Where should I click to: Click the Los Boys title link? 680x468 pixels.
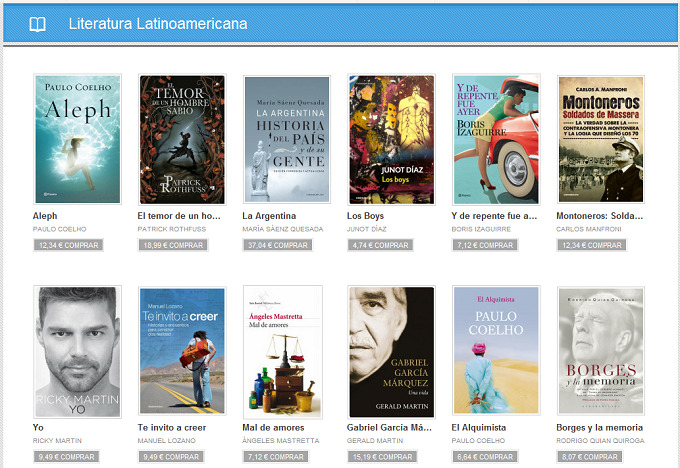366,216
